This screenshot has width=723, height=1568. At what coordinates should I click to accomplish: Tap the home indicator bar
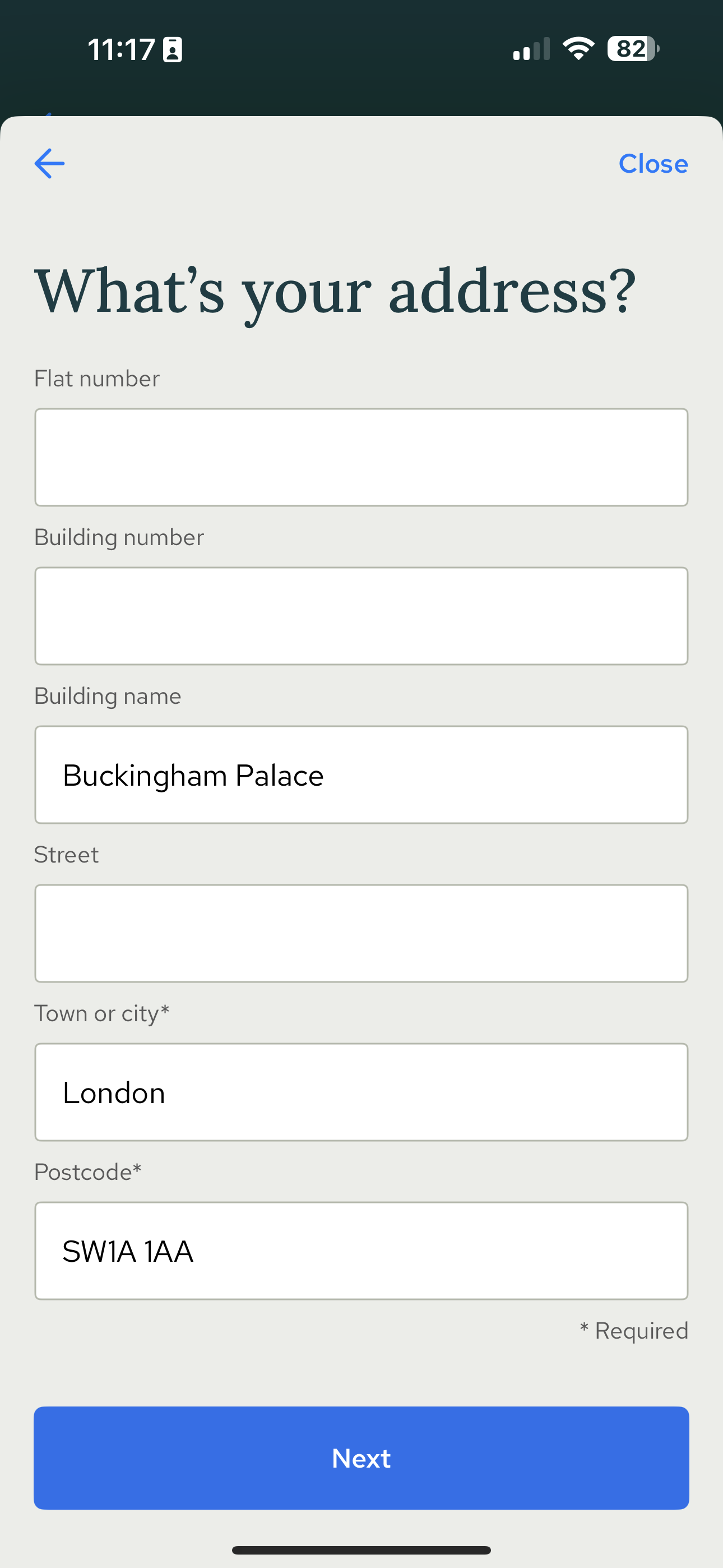pyautogui.click(x=361, y=1549)
